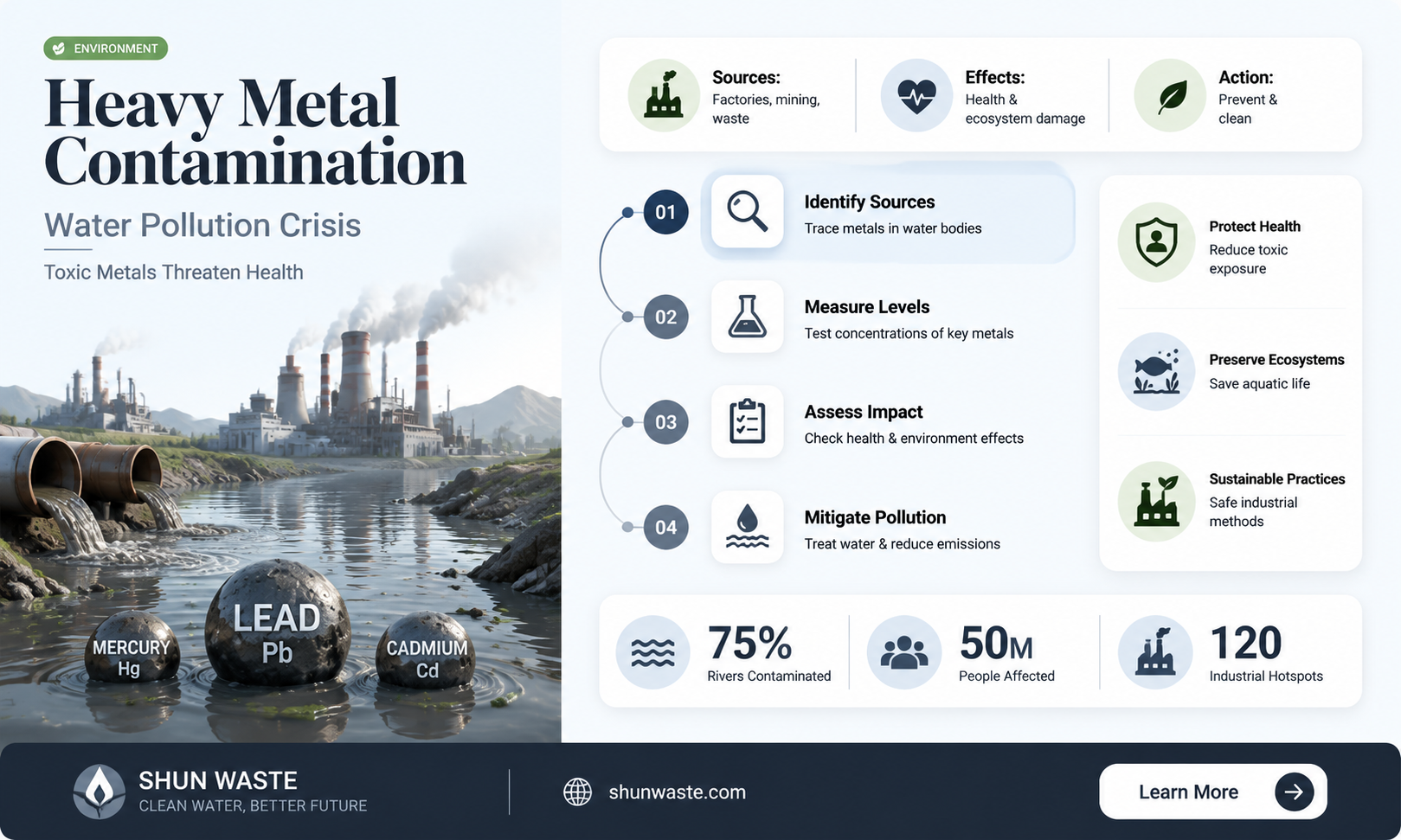The image size is (1401, 840).
Task: Click the CADMIUM Cd sphere in photo
Action: pos(426,651)
